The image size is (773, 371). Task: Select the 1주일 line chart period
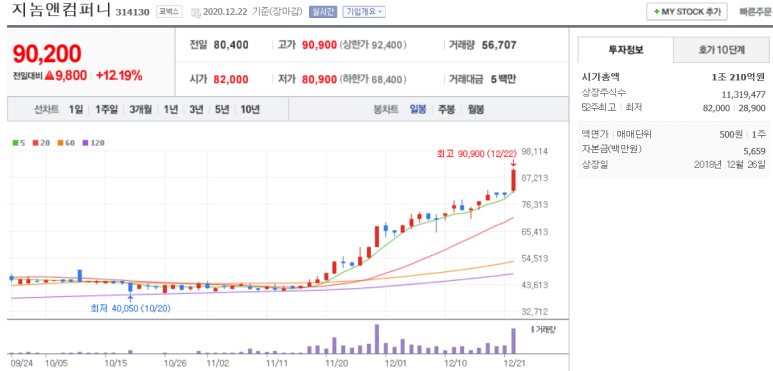(106, 109)
